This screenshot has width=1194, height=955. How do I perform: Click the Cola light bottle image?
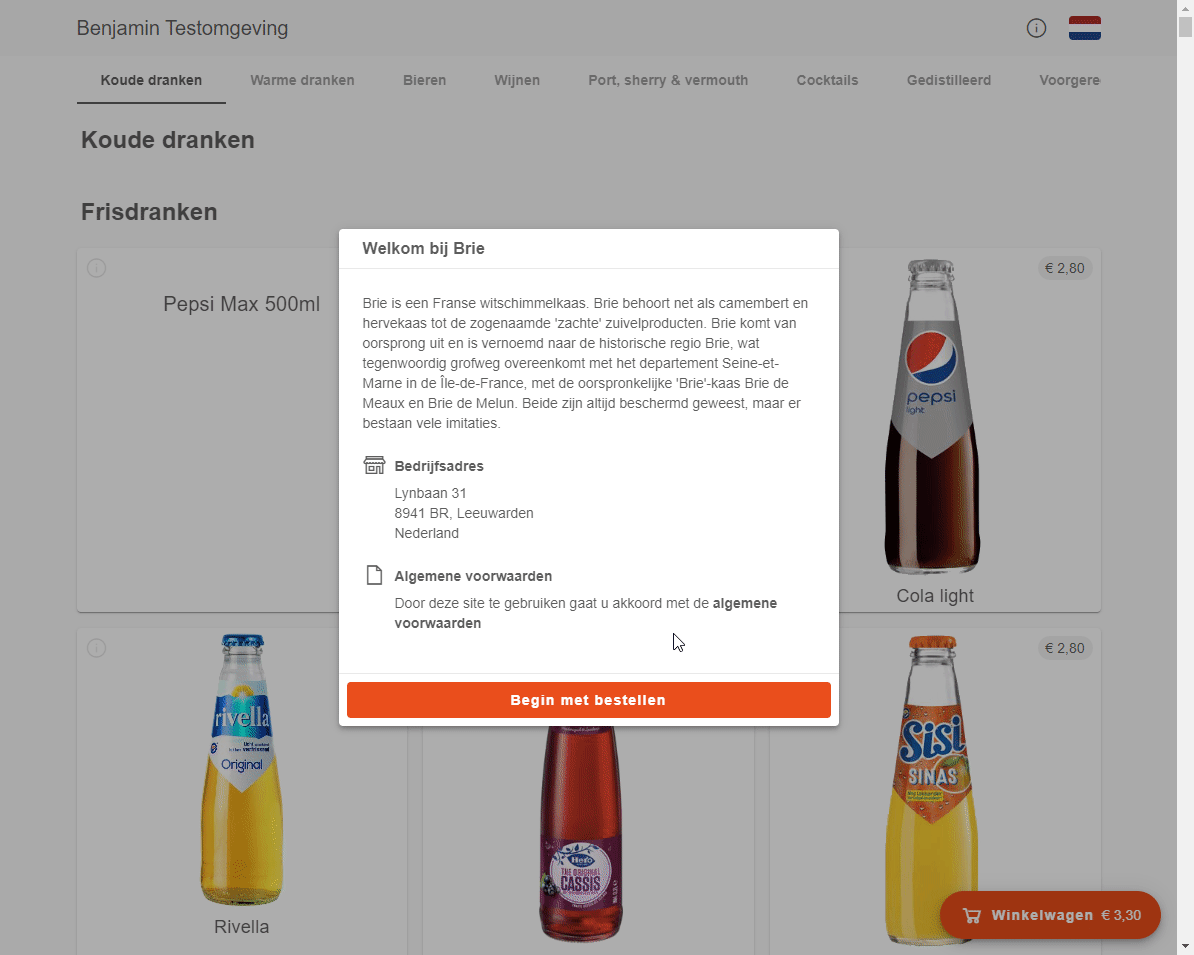[x=931, y=417]
